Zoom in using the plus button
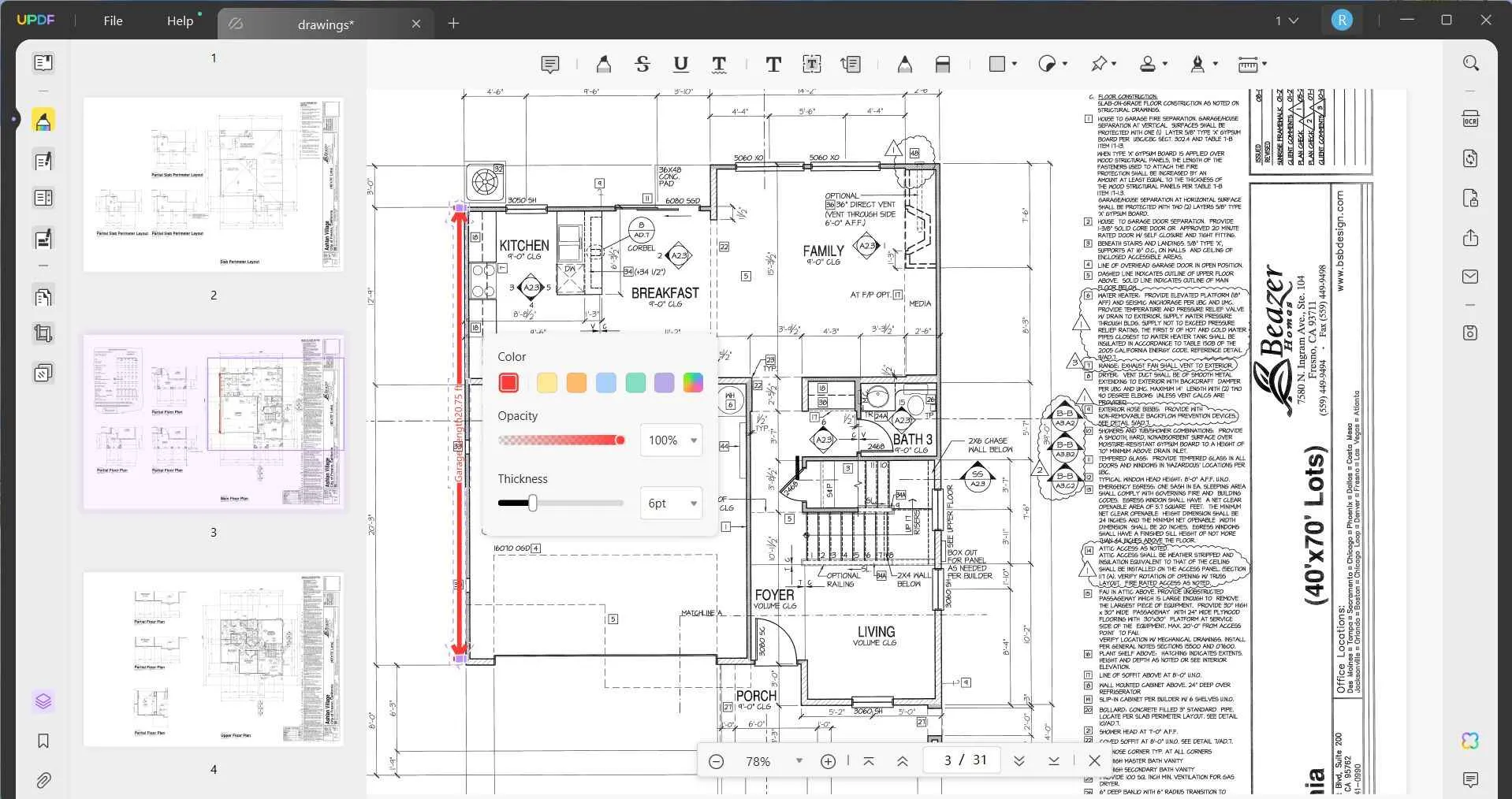 tap(828, 761)
